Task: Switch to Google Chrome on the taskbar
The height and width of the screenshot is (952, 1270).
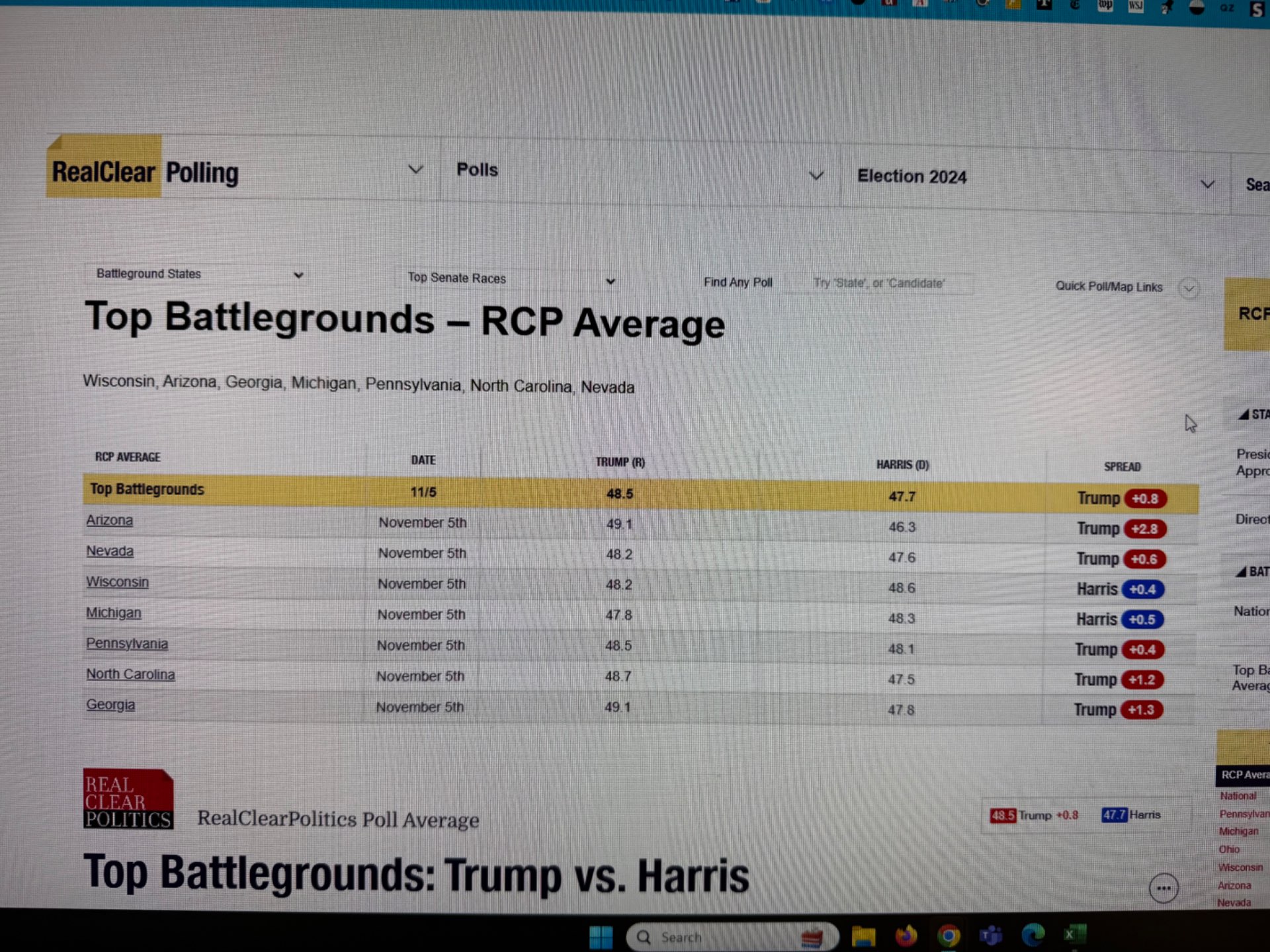Action: click(949, 935)
